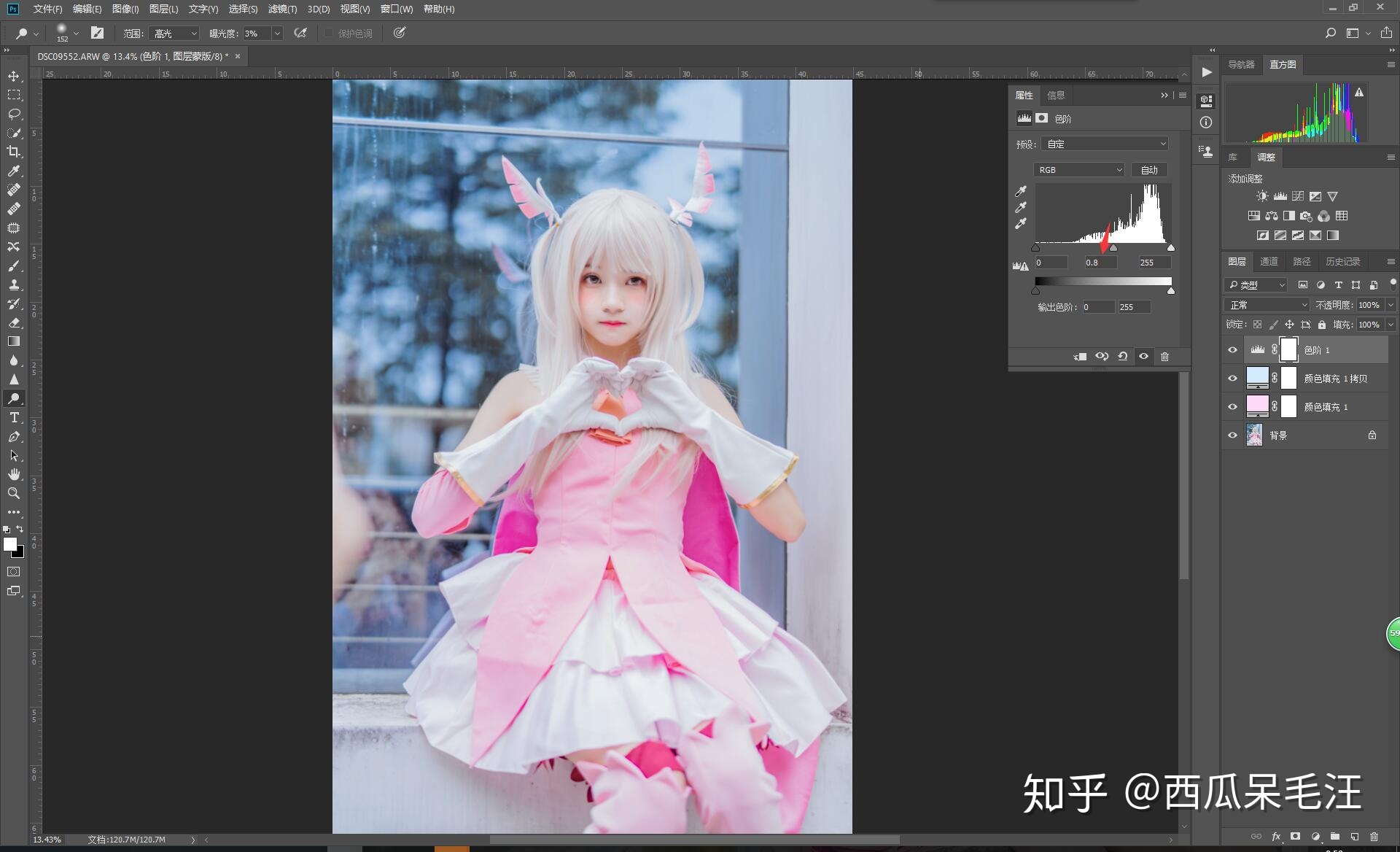The width and height of the screenshot is (1400, 852).
Task: Open the 预设 dropdown showing 自定
Action: 1105,144
